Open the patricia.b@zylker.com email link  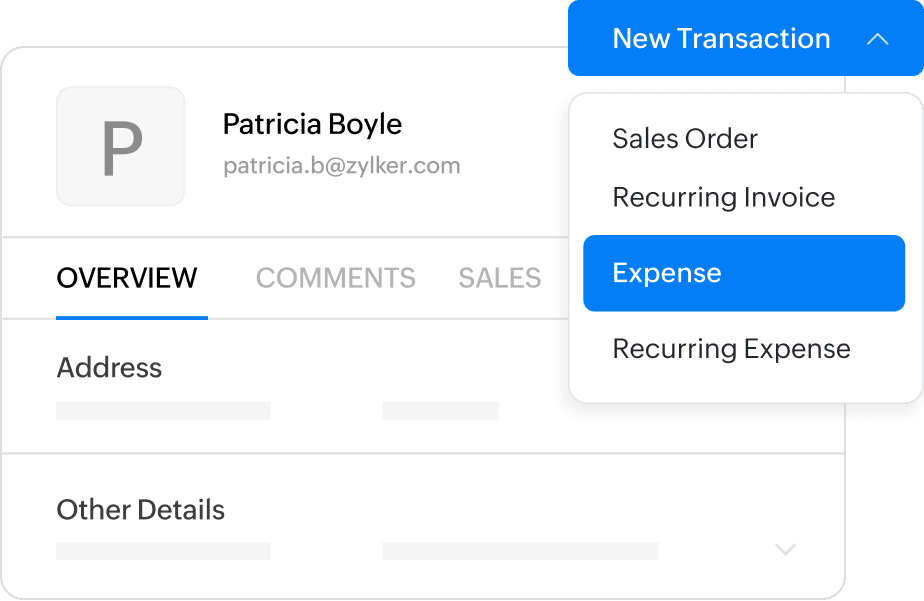pos(341,166)
